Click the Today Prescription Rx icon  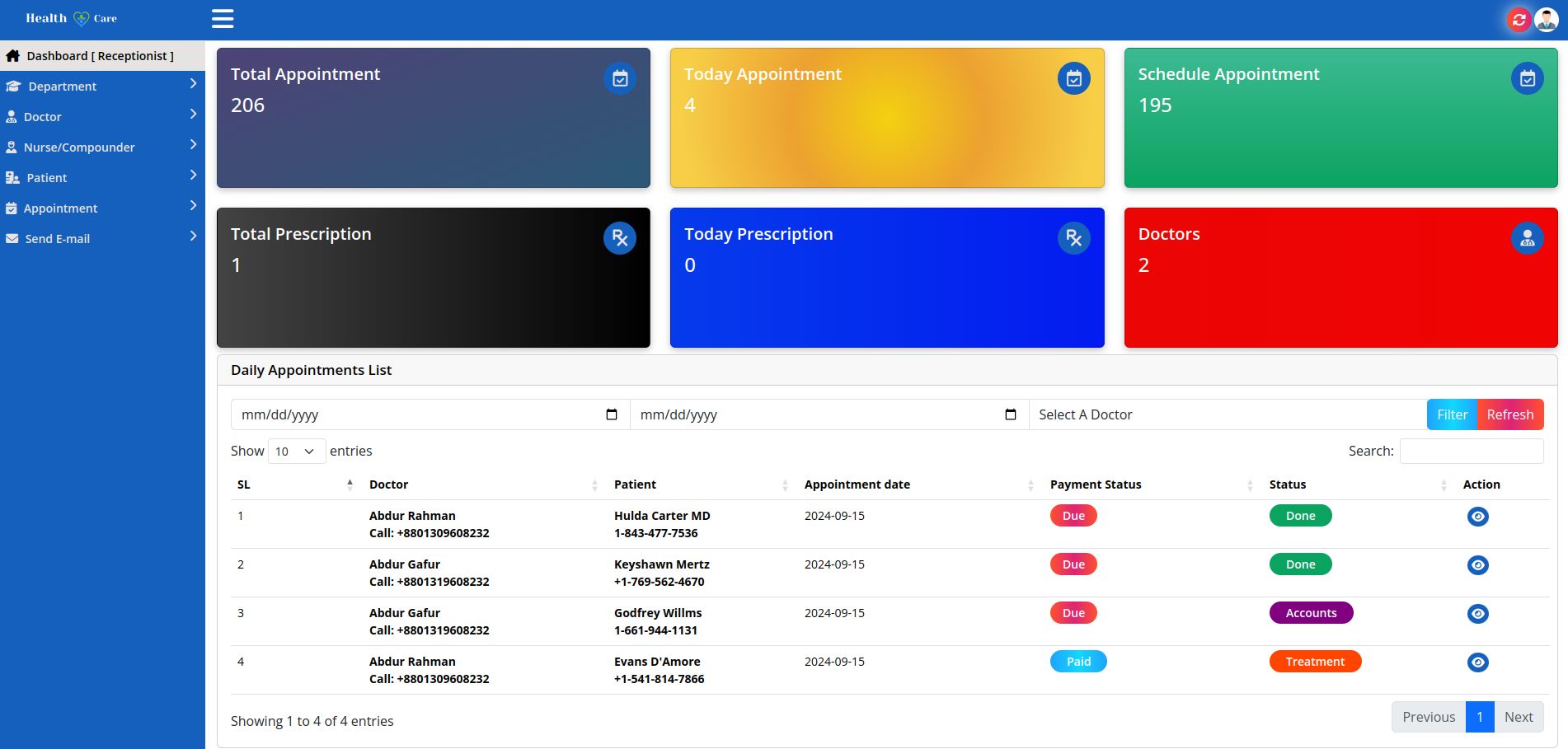click(1073, 238)
